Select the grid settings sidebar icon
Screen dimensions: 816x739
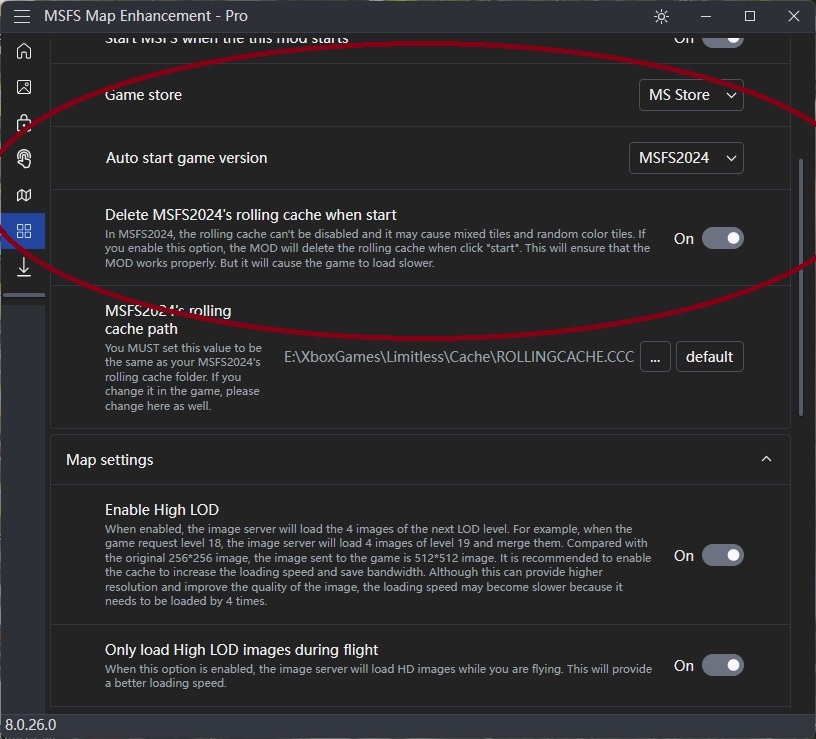(24, 231)
